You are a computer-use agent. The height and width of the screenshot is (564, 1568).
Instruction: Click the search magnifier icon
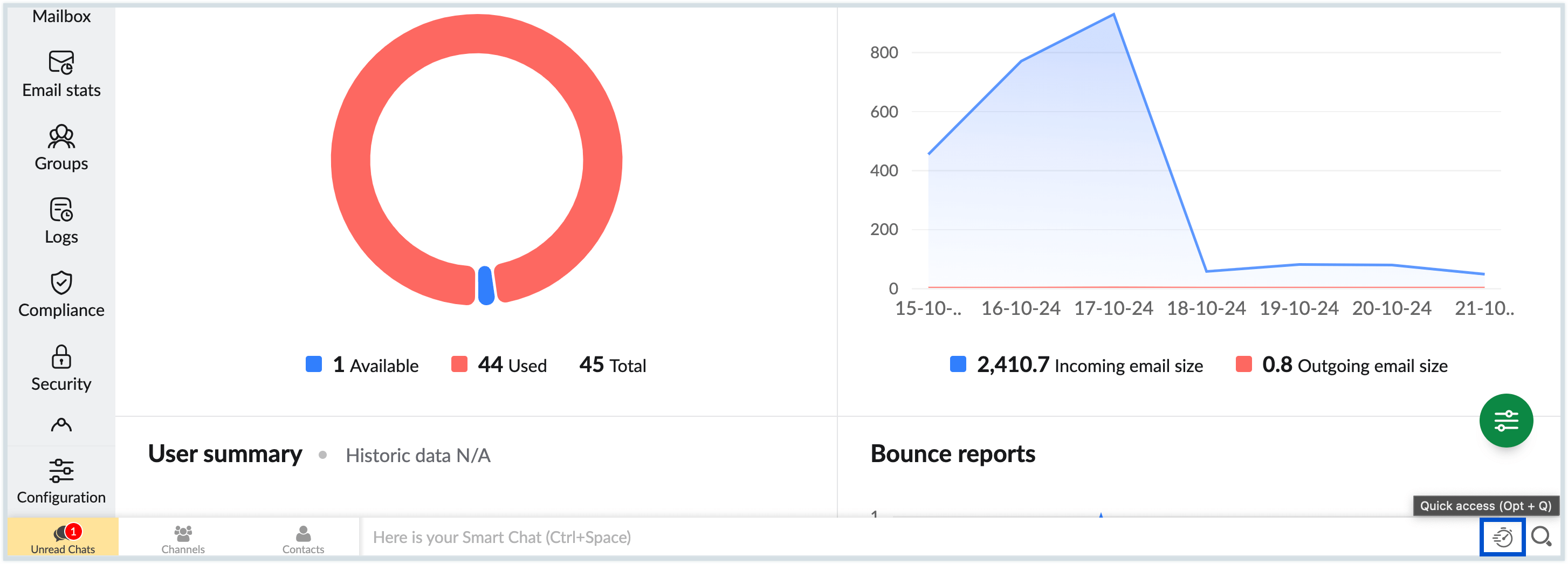1541,537
